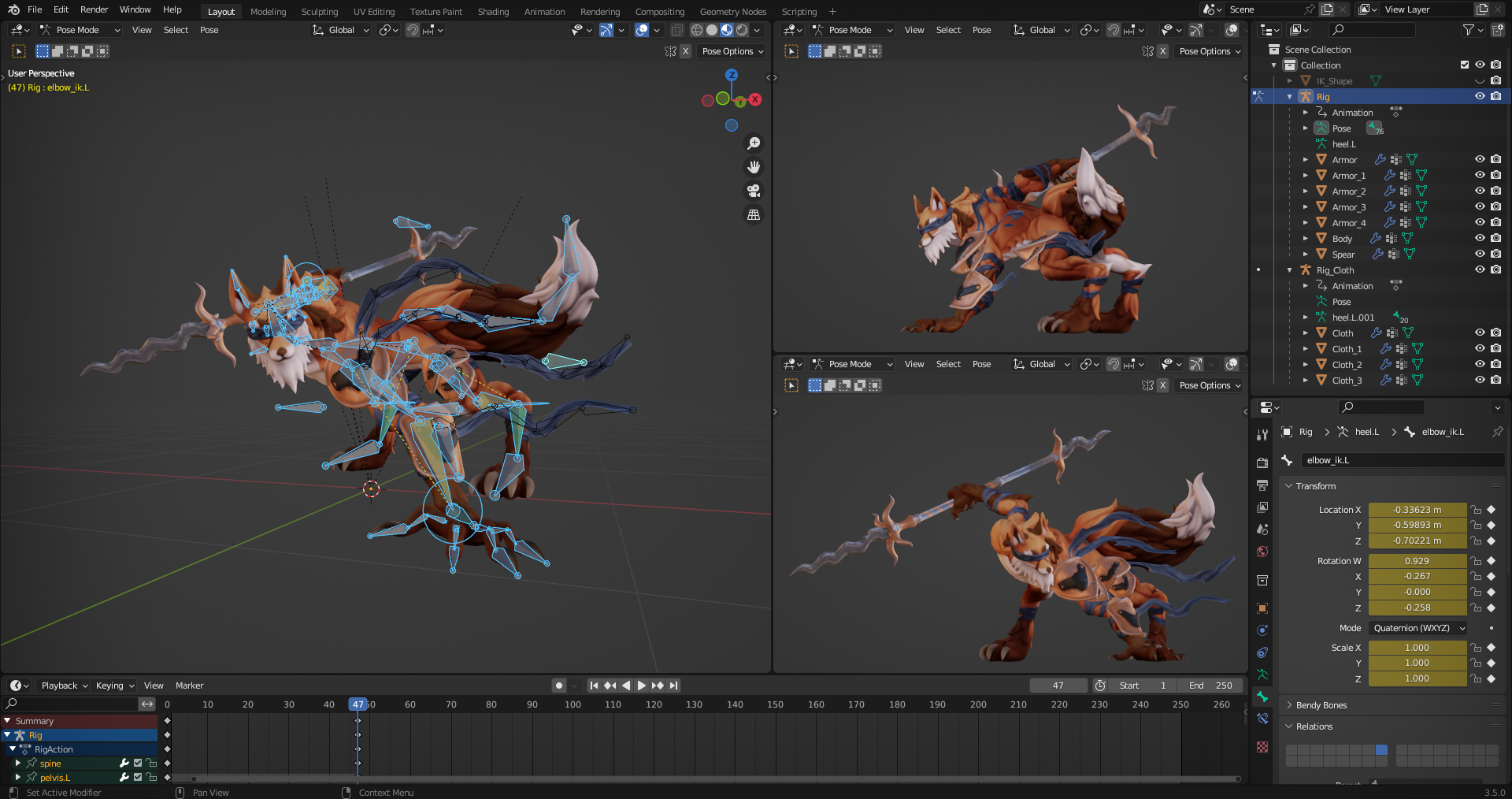Click the pan hand icon in main viewport
1512x799 pixels.
pos(754,167)
